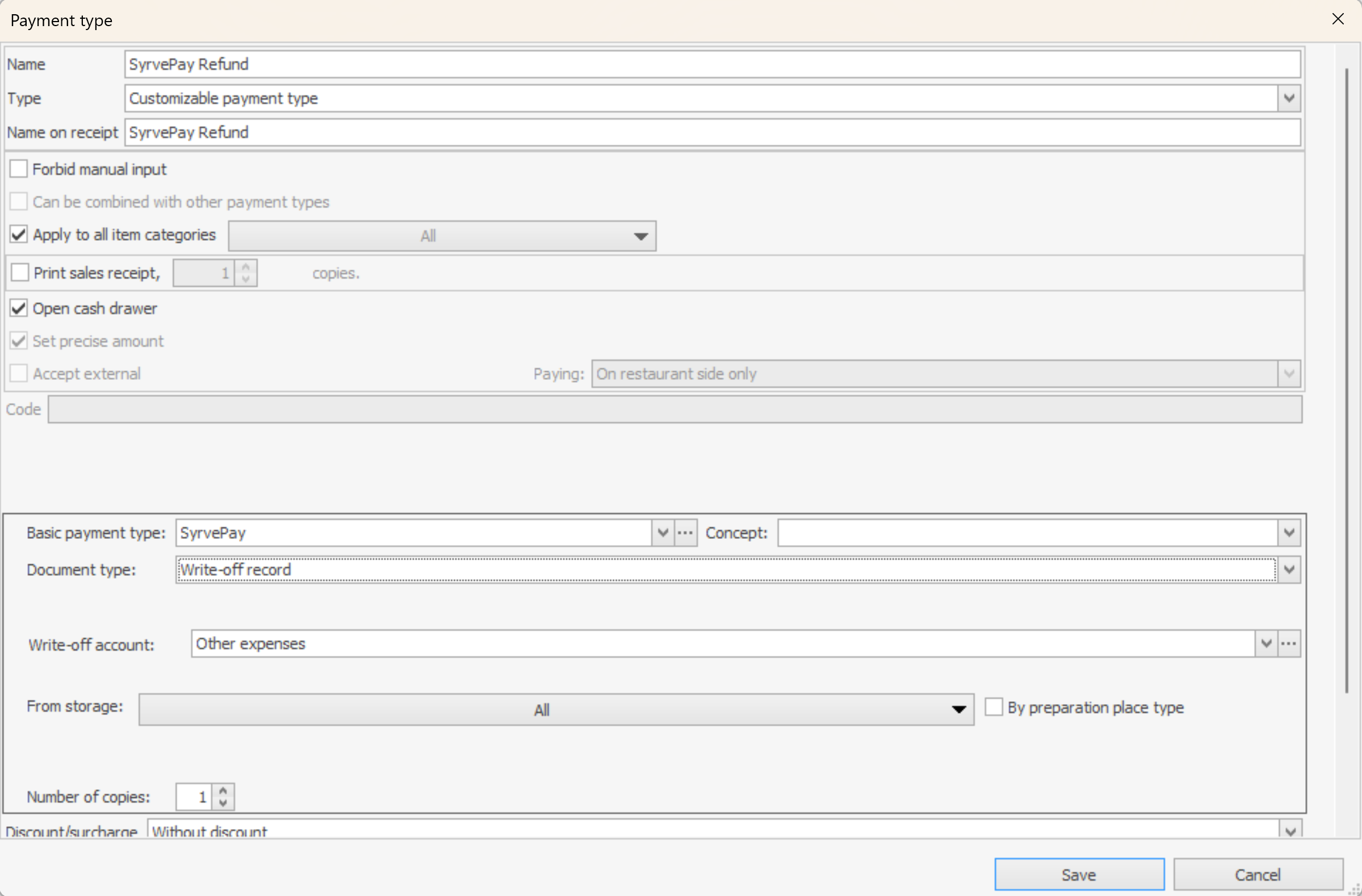Image resolution: width=1362 pixels, height=896 pixels.
Task: Decrease Number of copies value
Action: 223,803
